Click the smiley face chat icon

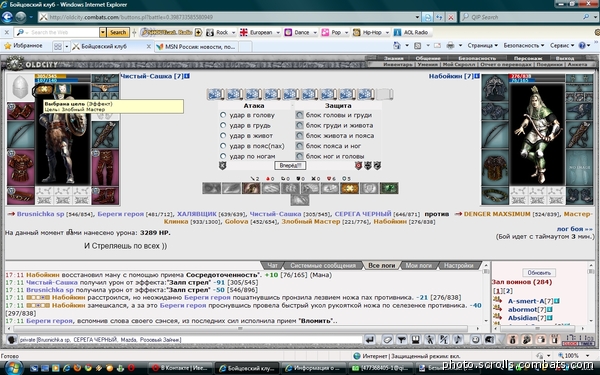476,340
